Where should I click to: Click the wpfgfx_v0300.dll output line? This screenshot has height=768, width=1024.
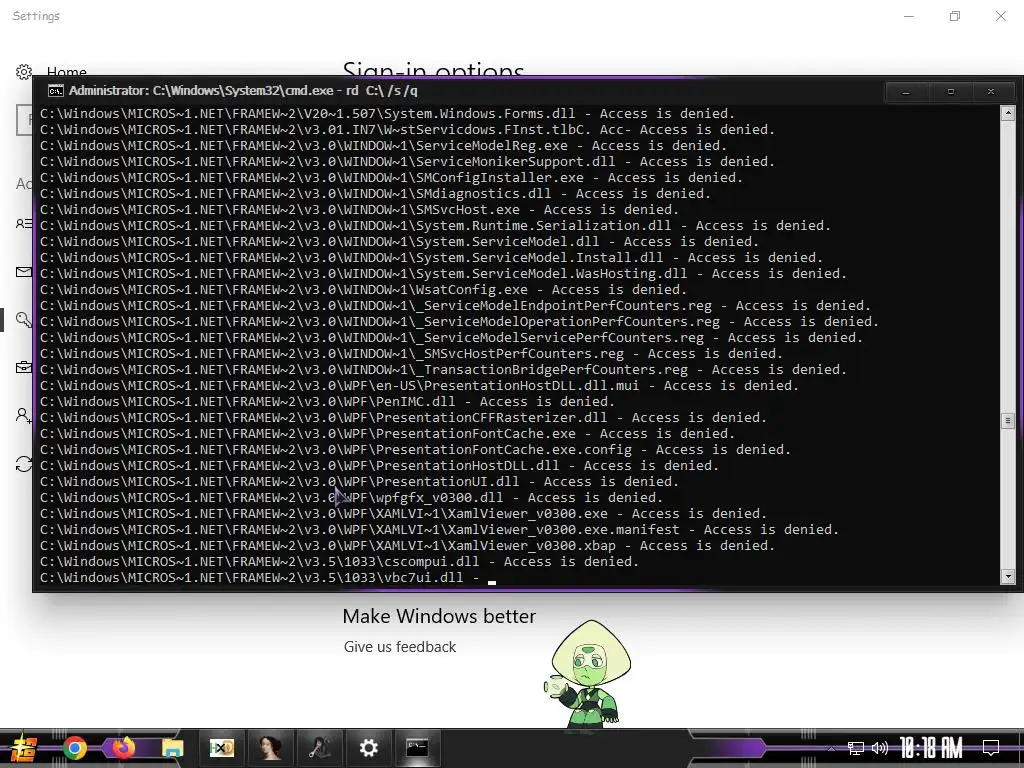pos(351,498)
